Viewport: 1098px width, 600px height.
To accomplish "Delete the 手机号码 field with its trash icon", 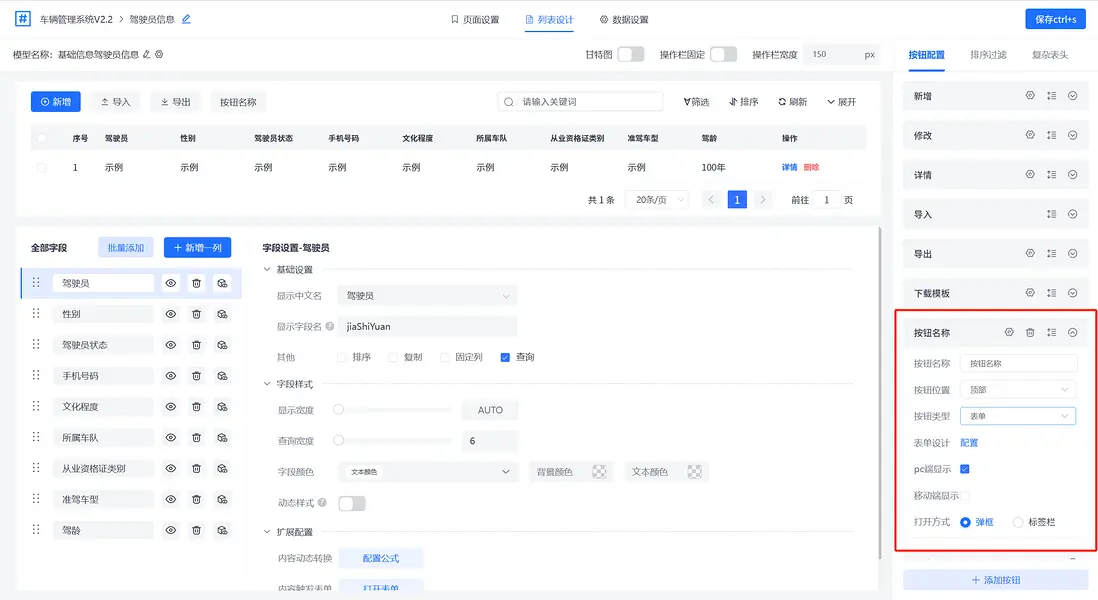I will coord(196,376).
